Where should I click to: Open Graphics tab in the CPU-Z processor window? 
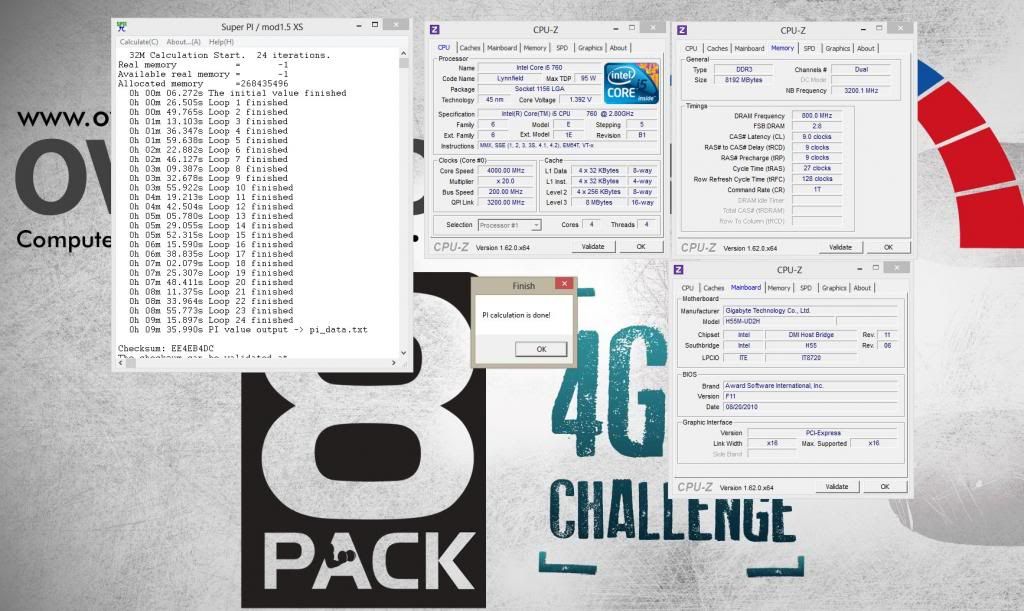pos(590,48)
